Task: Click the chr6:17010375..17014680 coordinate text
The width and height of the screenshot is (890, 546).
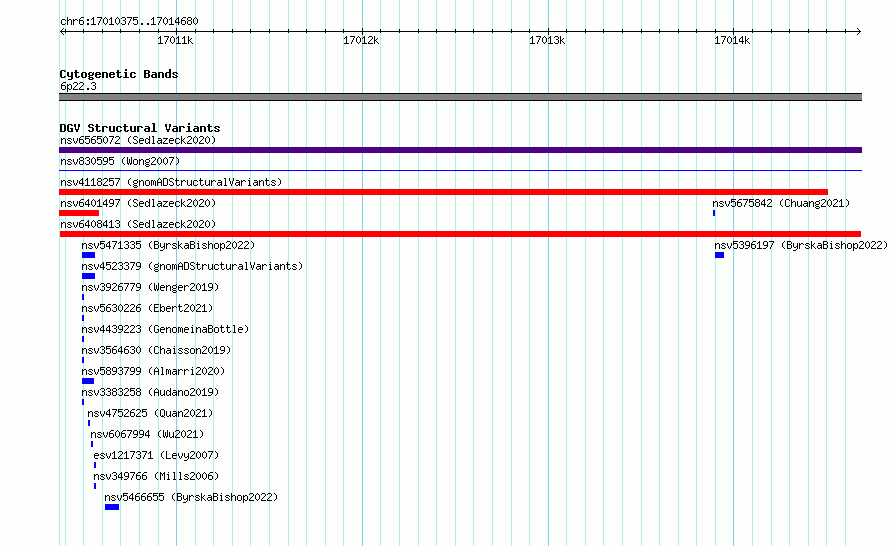Action: (129, 21)
